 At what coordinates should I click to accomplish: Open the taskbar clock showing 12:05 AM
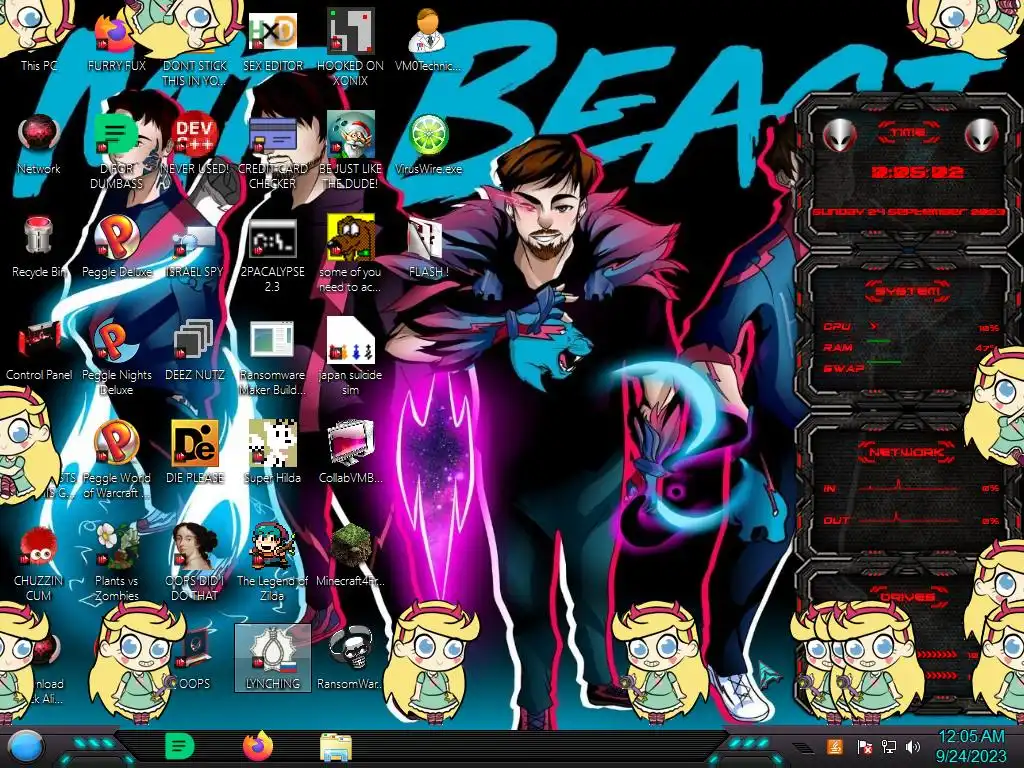971,746
